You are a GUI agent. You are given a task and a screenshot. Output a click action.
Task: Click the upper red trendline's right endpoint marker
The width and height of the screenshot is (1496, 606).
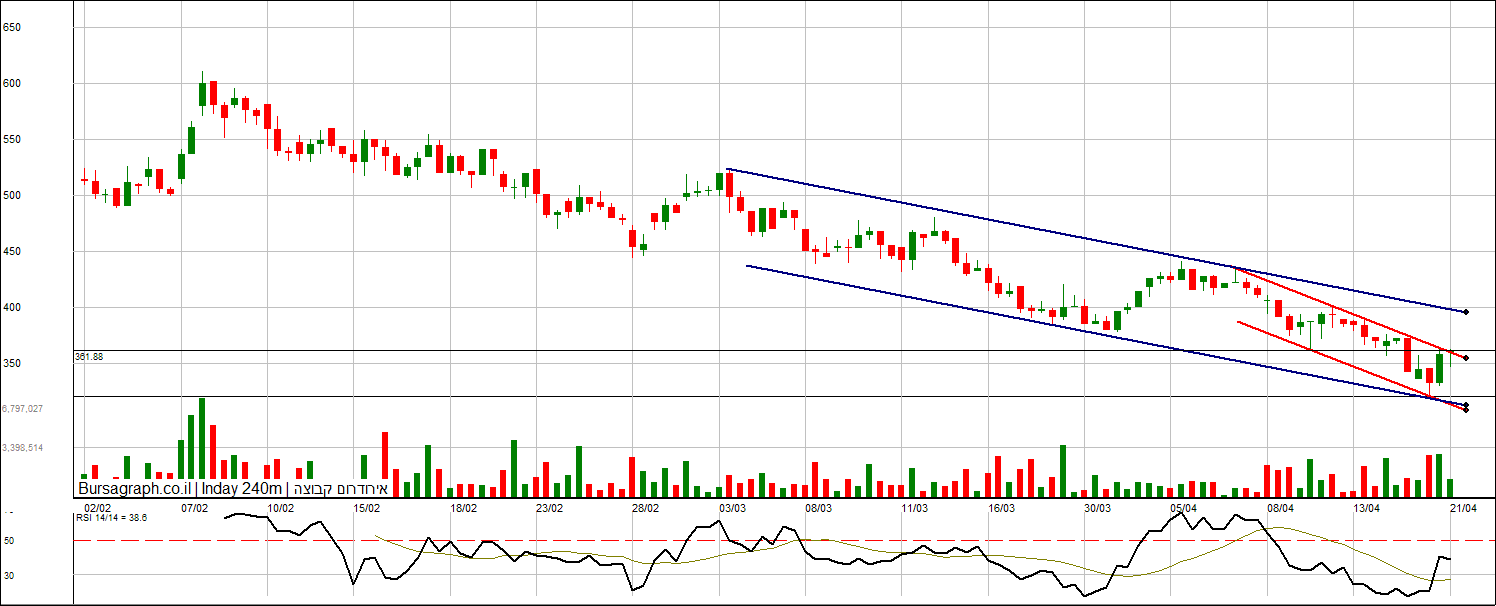pyautogui.click(x=1466, y=358)
